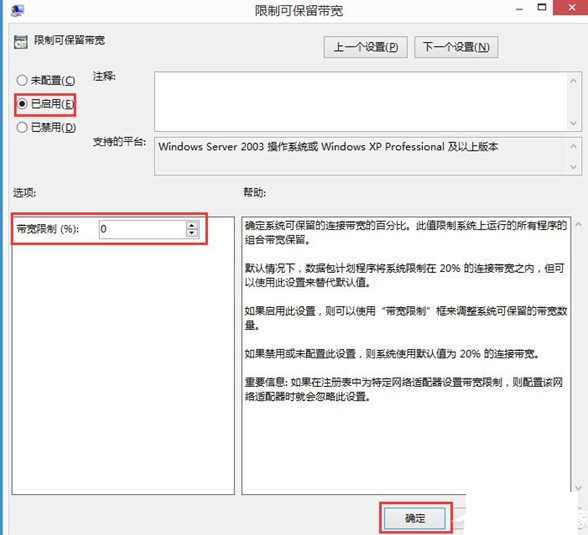Increase bandwidth limit with up spinner arrow
The image size is (588, 535).
[x=192, y=225]
